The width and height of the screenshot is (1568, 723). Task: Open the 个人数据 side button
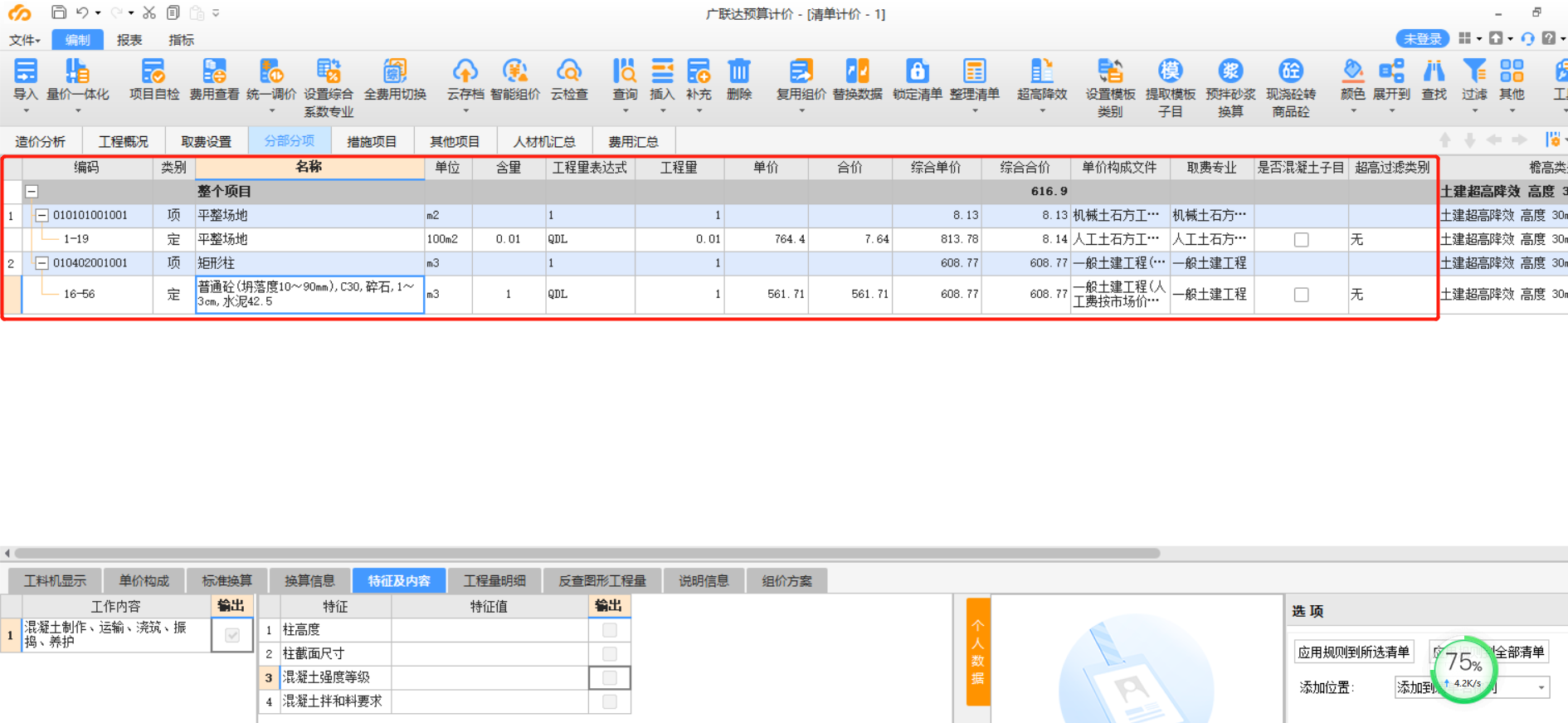(978, 652)
